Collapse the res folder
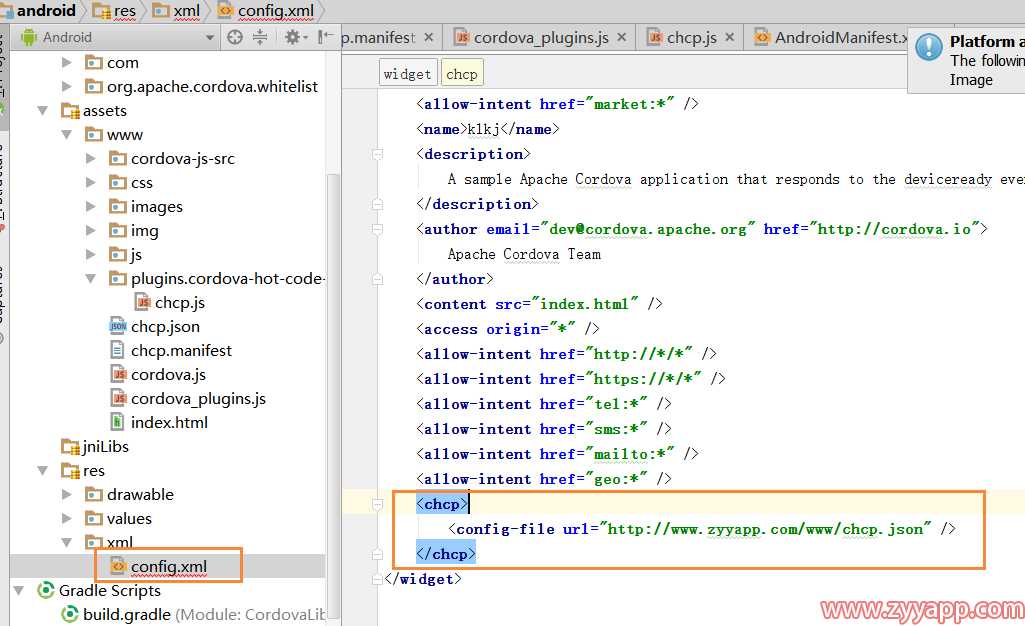1025x626 pixels. coord(42,470)
